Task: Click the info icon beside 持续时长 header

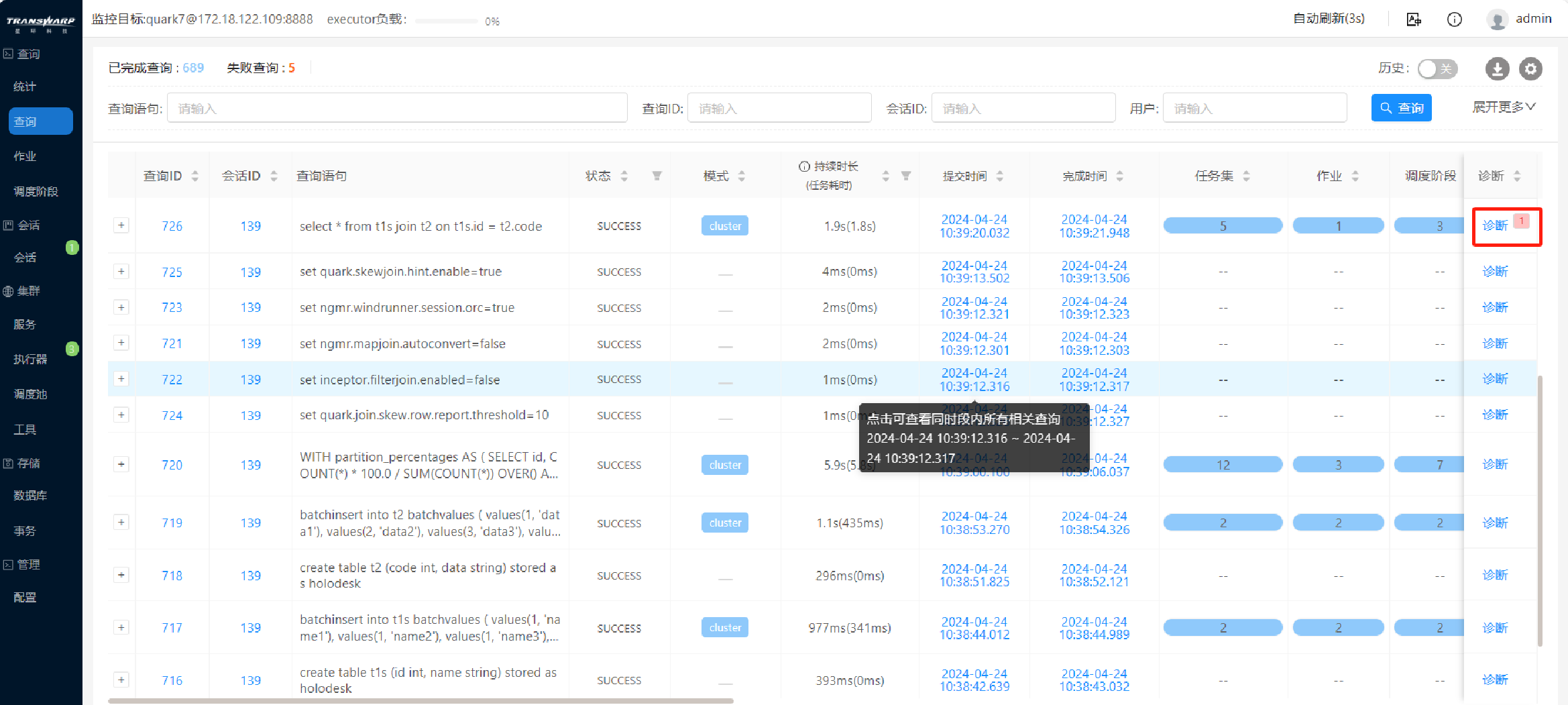Action: point(804,166)
